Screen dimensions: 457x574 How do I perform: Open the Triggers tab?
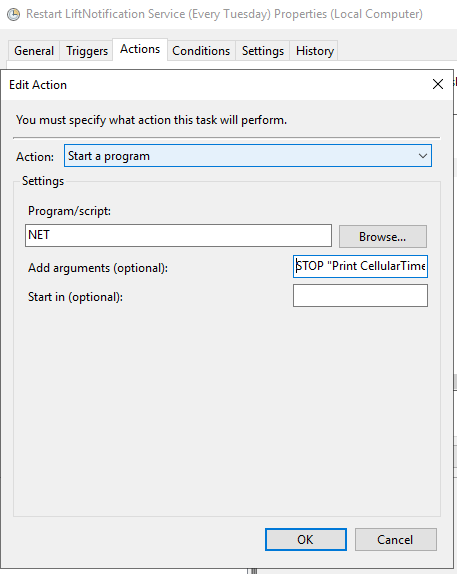[87, 51]
